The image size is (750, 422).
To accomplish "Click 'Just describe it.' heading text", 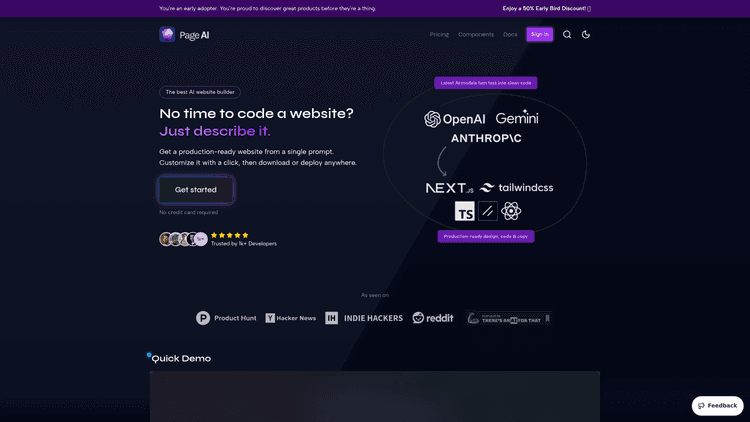I will click(215, 131).
